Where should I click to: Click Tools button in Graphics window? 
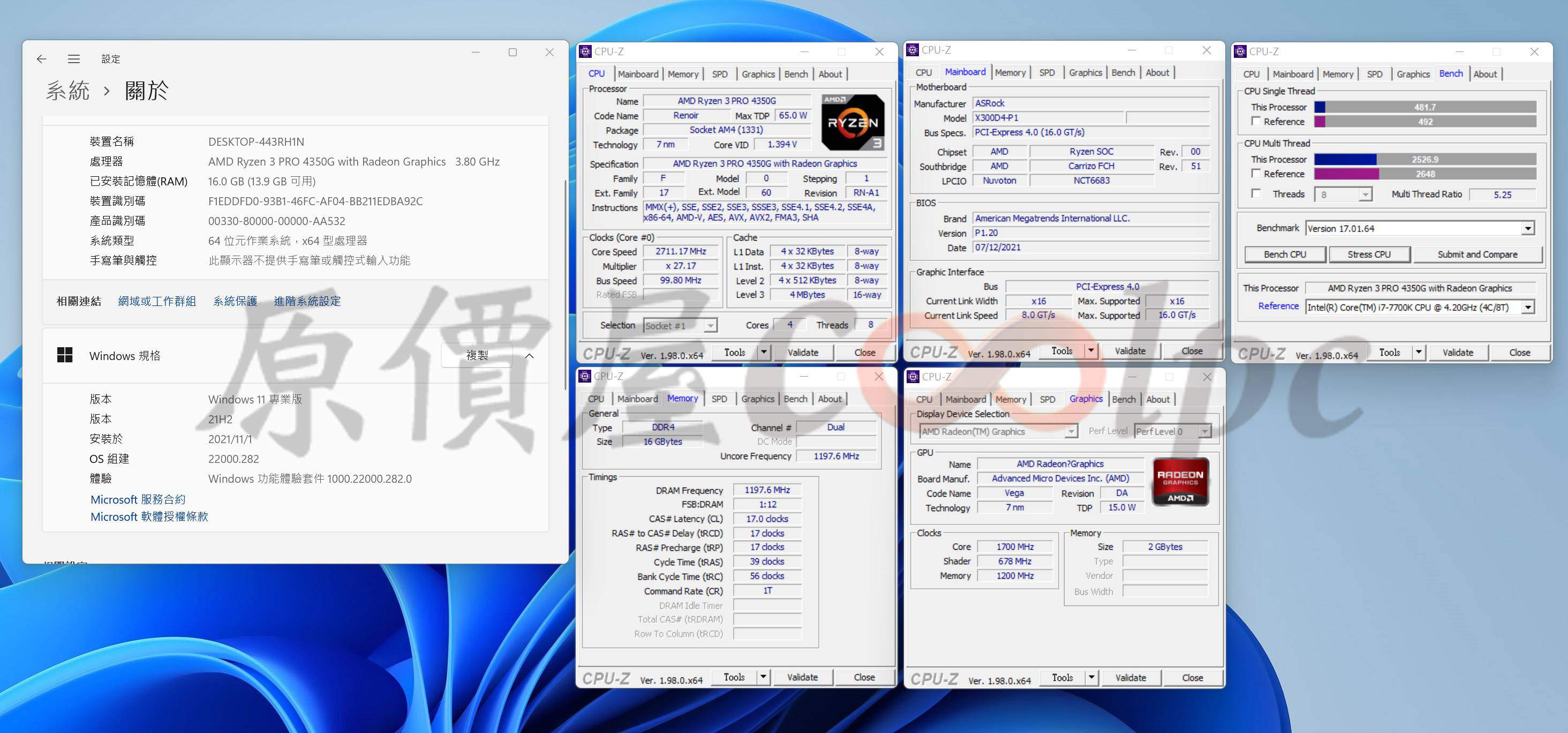[1062, 678]
